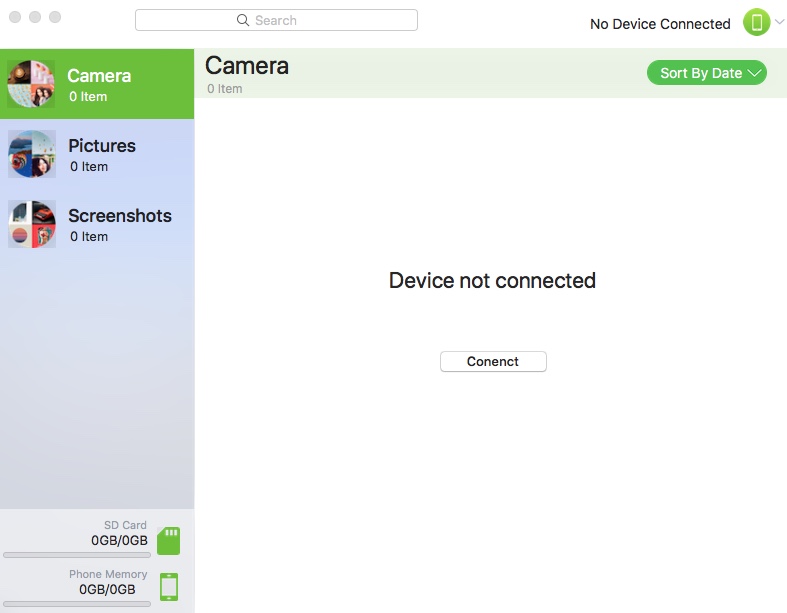Click the Phone Memory storage bar
The height and width of the screenshot is (613, 787).
point(77,603)
